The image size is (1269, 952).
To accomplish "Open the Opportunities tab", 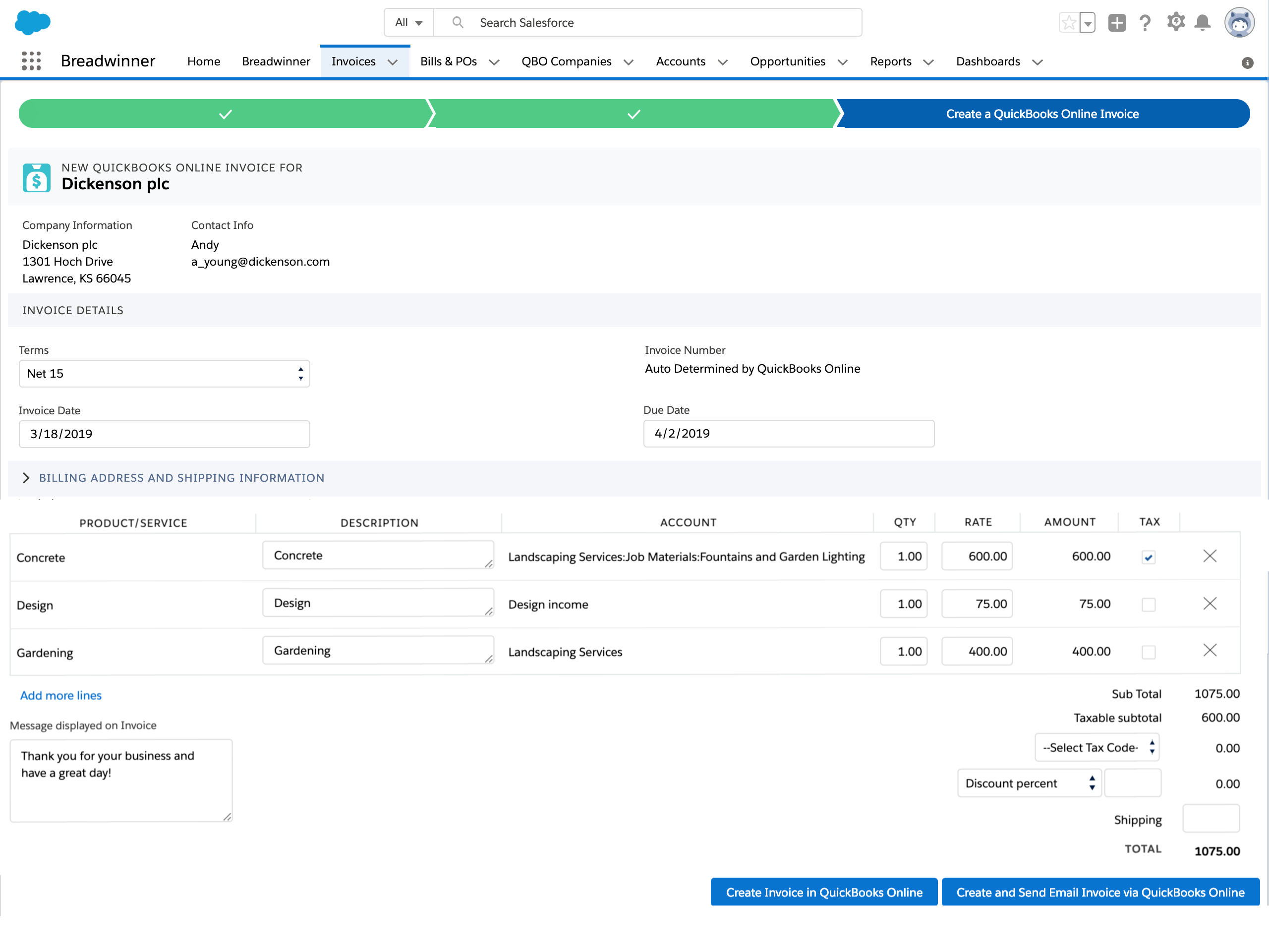I will (x=788, y=61).
